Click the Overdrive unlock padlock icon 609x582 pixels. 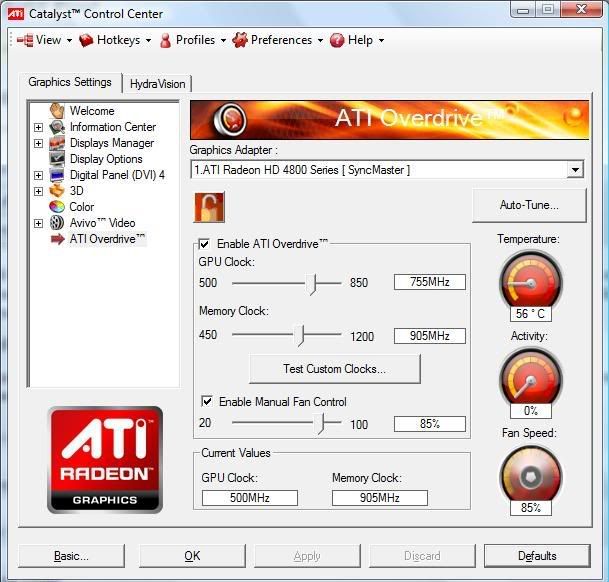click(x=209, y=207)
